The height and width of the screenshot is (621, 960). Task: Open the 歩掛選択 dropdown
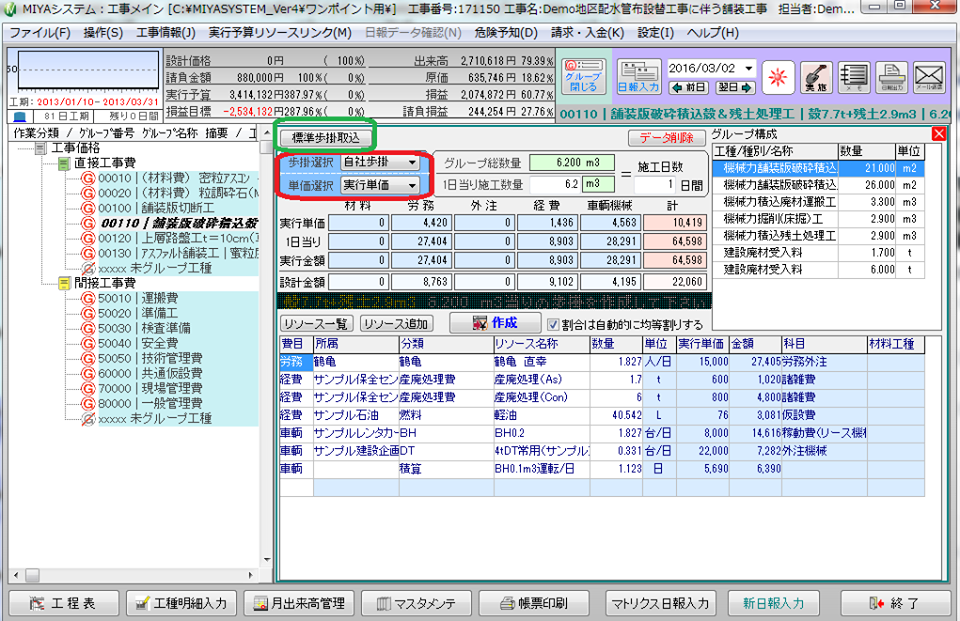[380, 162]
